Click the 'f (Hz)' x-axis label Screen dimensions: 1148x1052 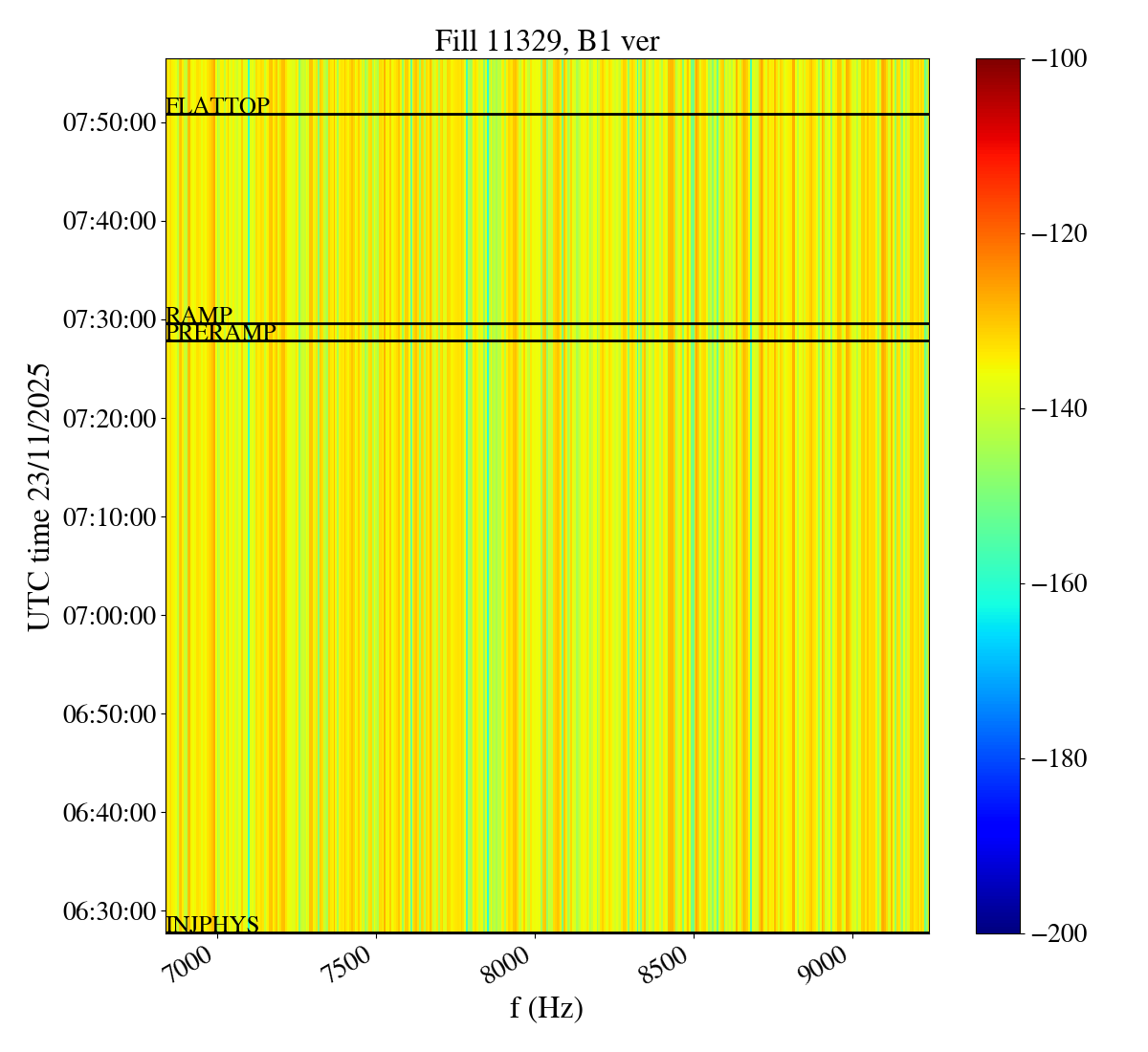tap(546, 1008)
